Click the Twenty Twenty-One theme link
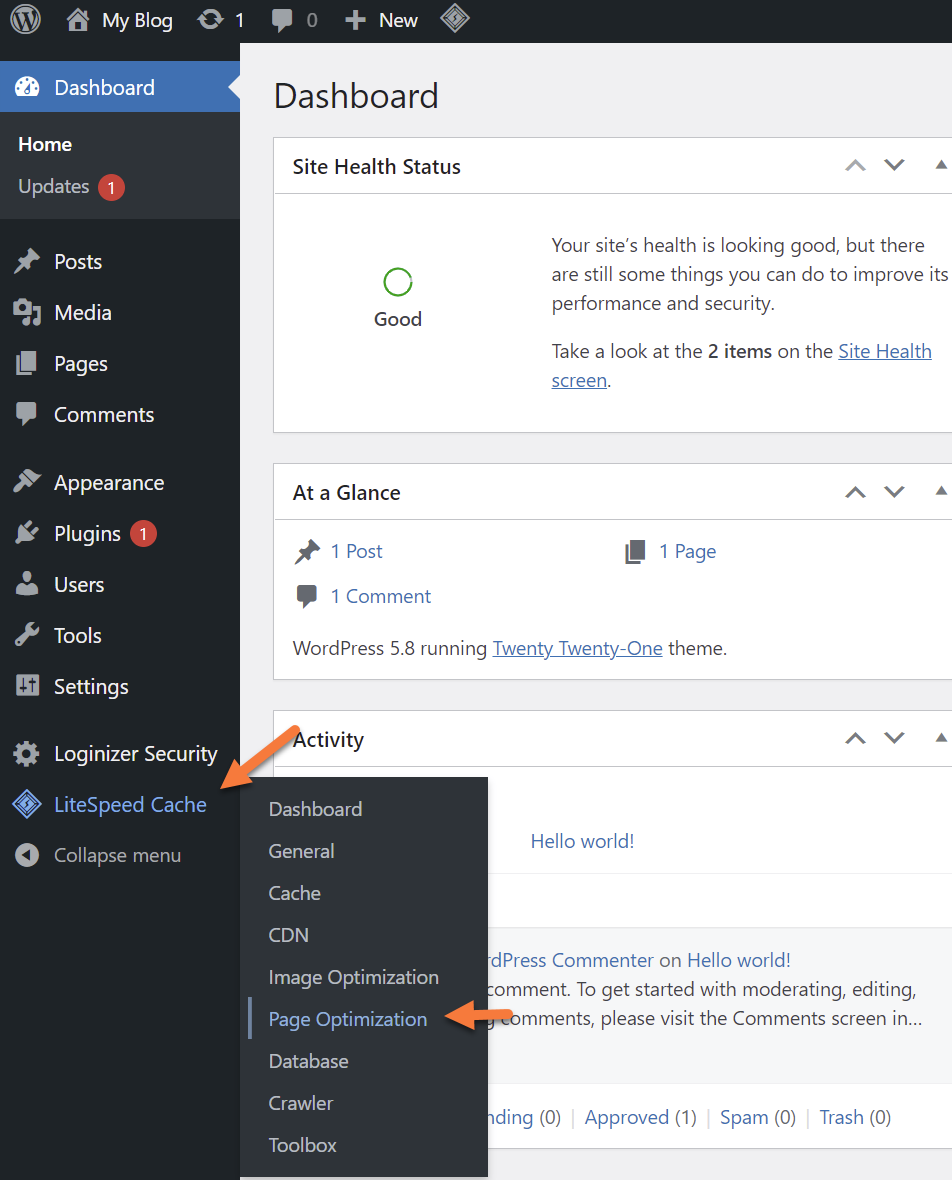This screenshot has width=952, height=1180. click(x=577, y=648)
